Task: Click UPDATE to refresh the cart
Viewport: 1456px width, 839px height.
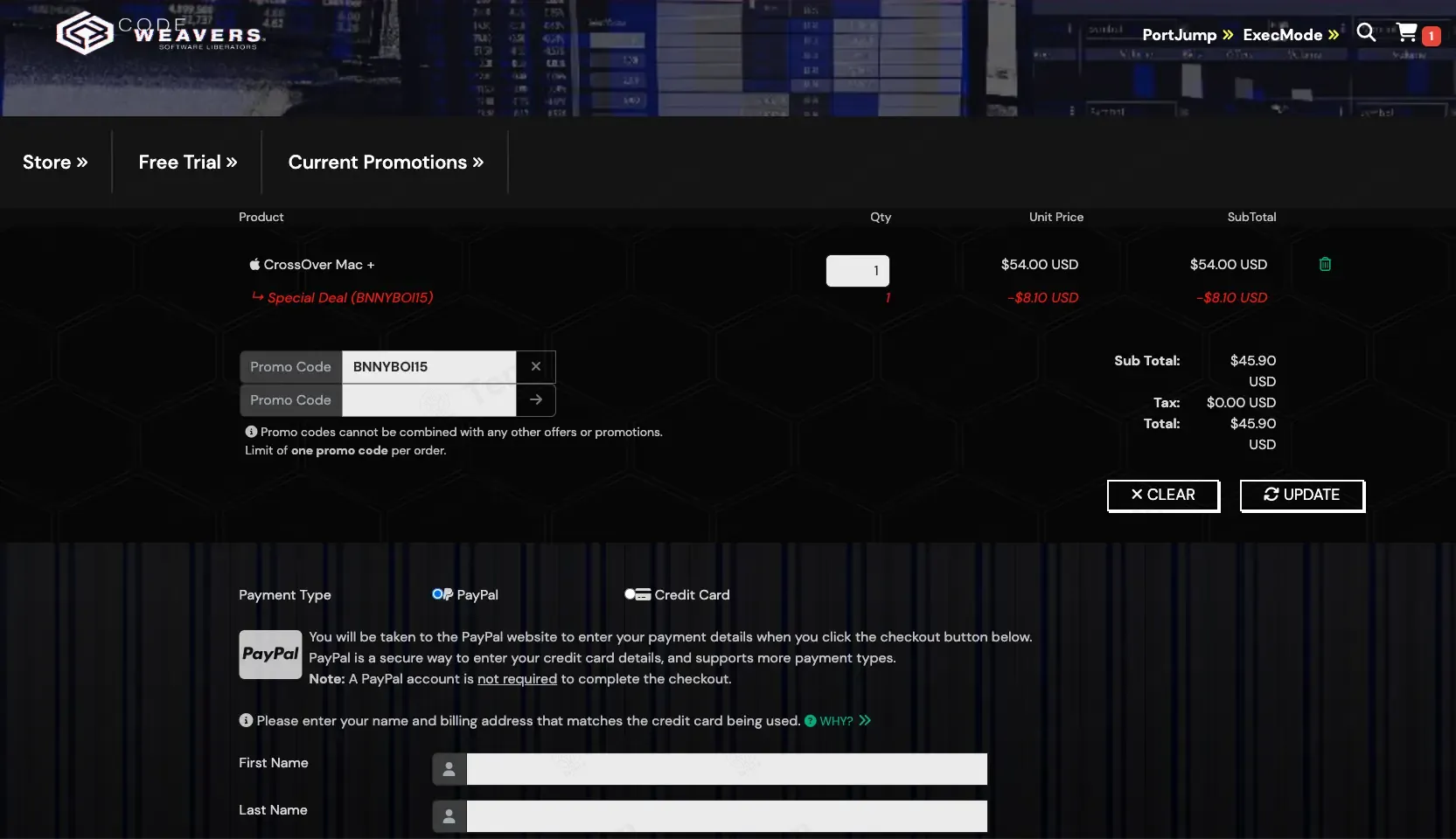Action: coord(1302,495)
